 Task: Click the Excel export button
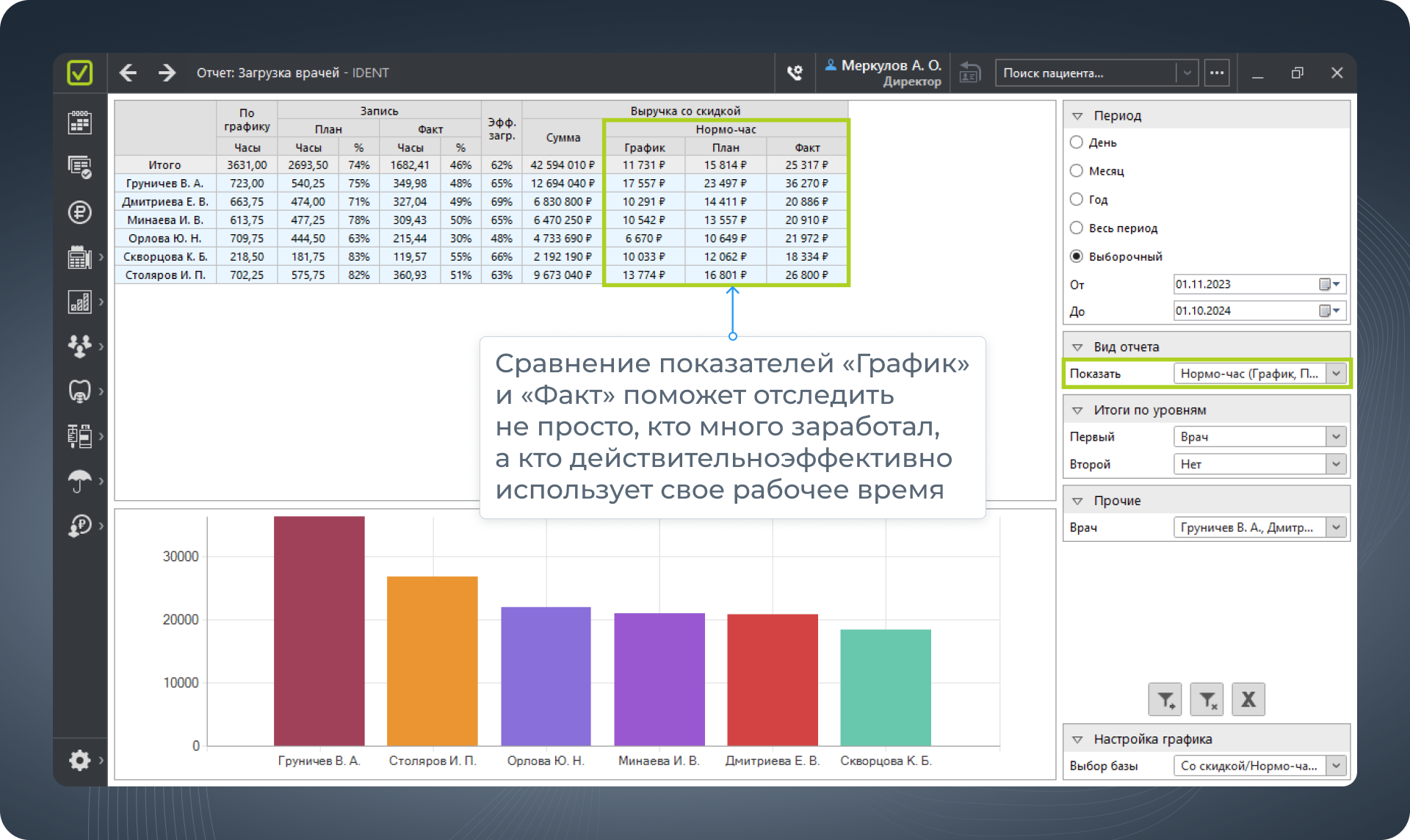point(1248,700)
